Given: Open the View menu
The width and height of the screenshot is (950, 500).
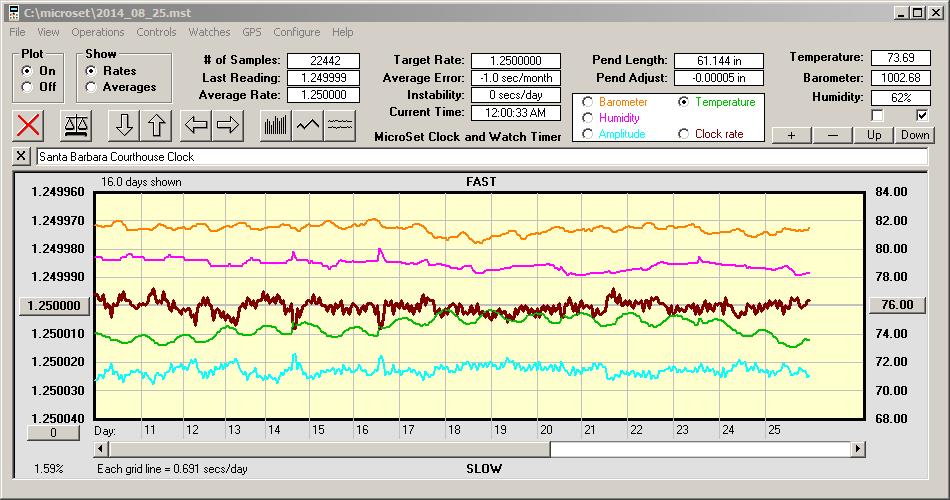Looking at the screenshot, I should click(x=48, y=32).
